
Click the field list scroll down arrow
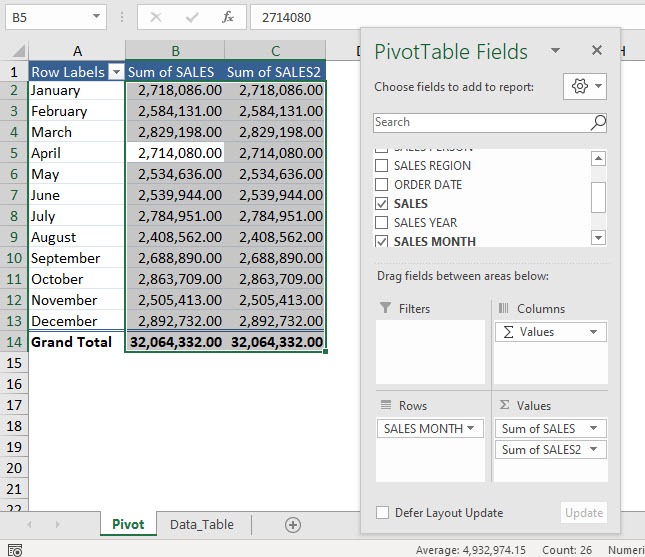pyautogui.click(x=598, y=237)
